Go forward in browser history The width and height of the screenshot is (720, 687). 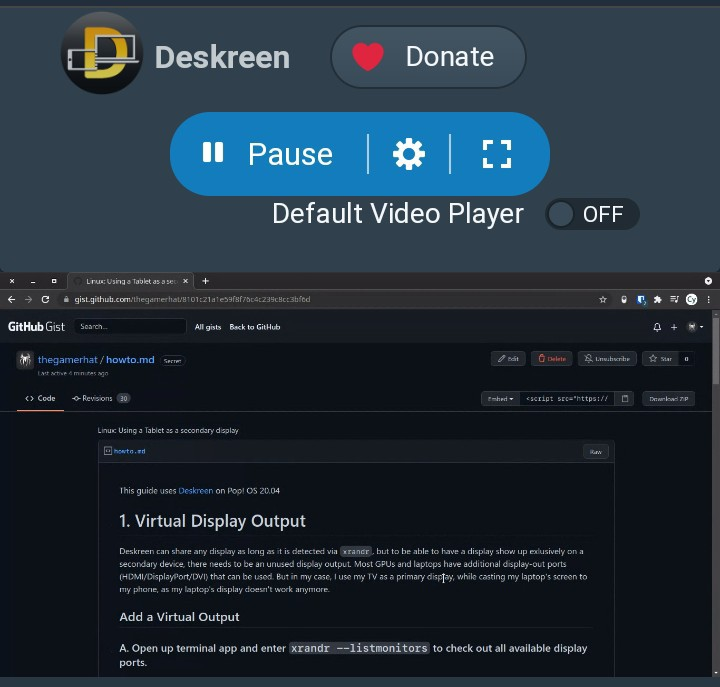click(x=28, y=299)
